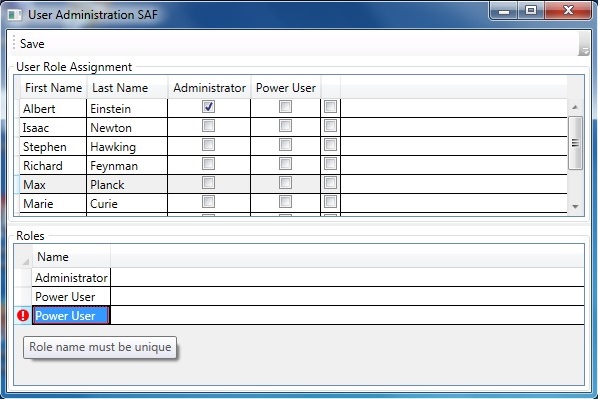
Task: Close the User Administration SAF window
Action: pos(568,11)
